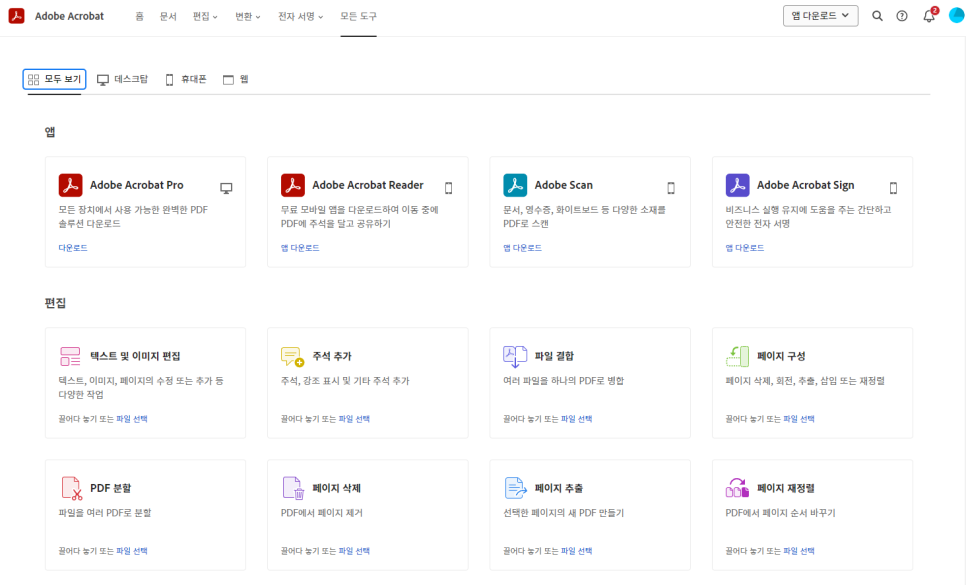Click the Adobe Acrobat Sign title text
The image size is (966, 585).
(x=806, y=185)
